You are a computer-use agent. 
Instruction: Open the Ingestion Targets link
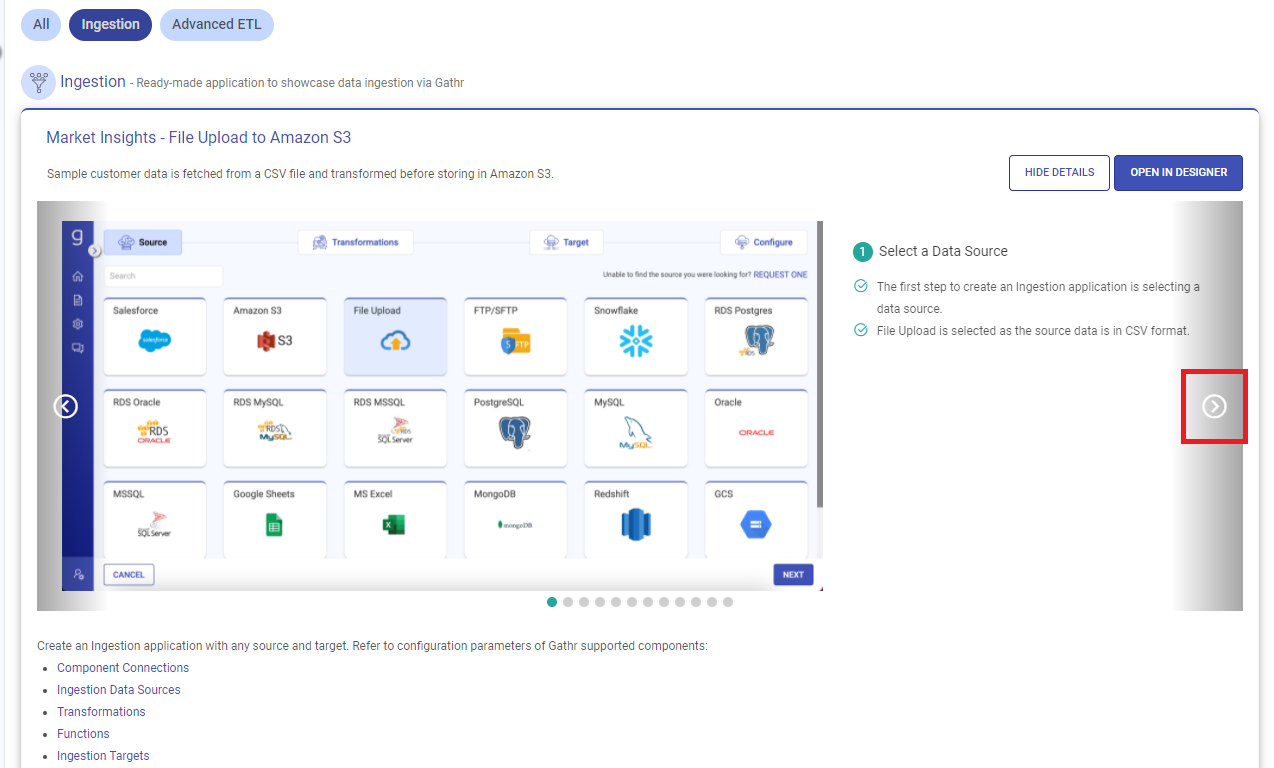(x=103, y=756)
